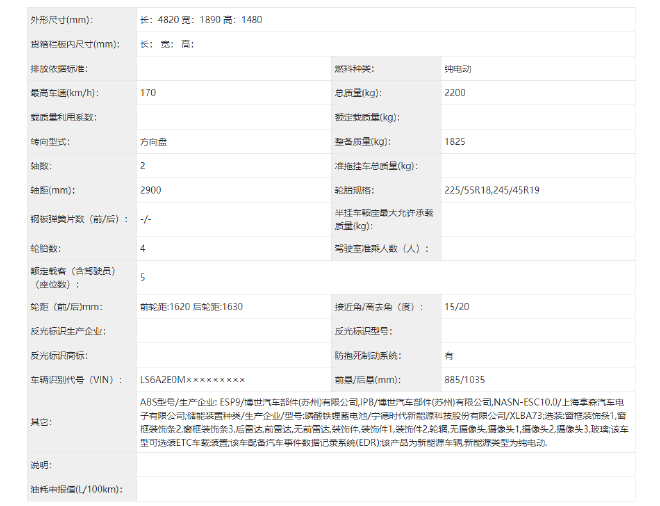660x506 pixels.
Task: Click the 轮胎数 label
Action: 47,247
